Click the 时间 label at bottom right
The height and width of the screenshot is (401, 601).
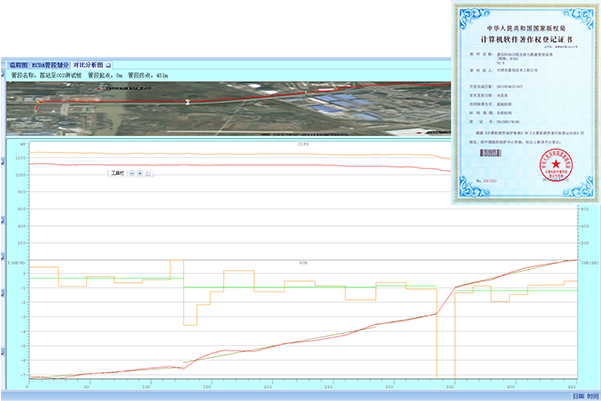pyautogui.click(x=592, y=395)
